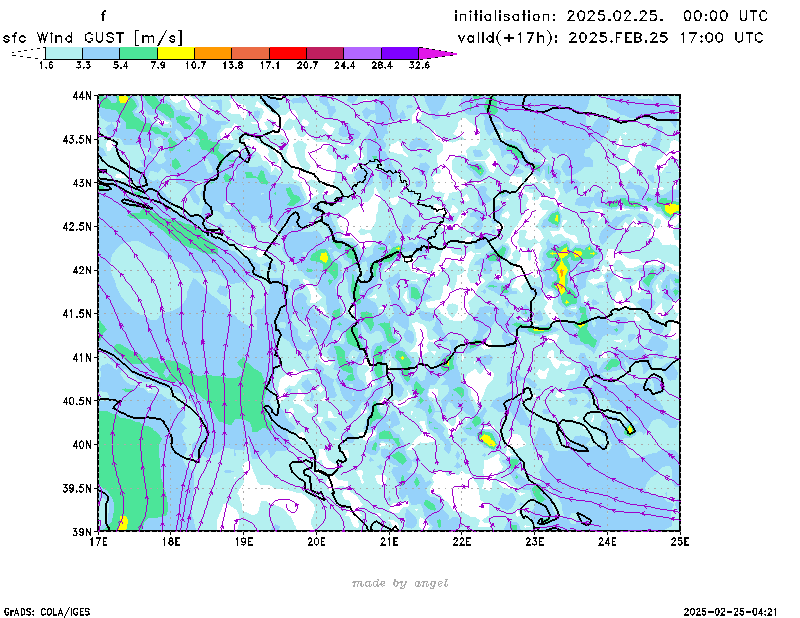
Task: Select the valid(+17h) forecast time text
Action: pyautogui.click(x=610, y=38)
